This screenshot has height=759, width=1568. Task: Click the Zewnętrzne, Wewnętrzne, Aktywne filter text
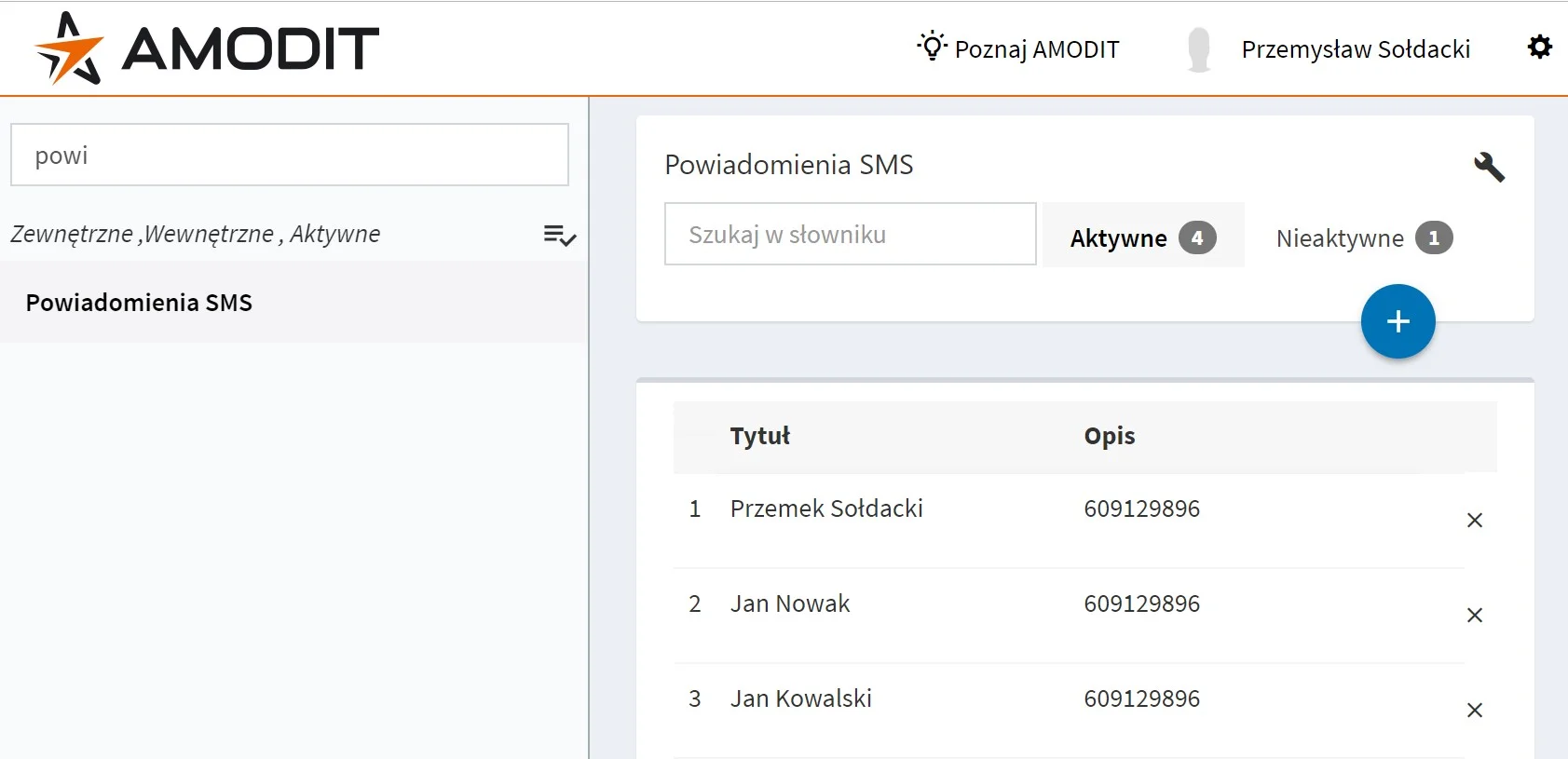196,234
